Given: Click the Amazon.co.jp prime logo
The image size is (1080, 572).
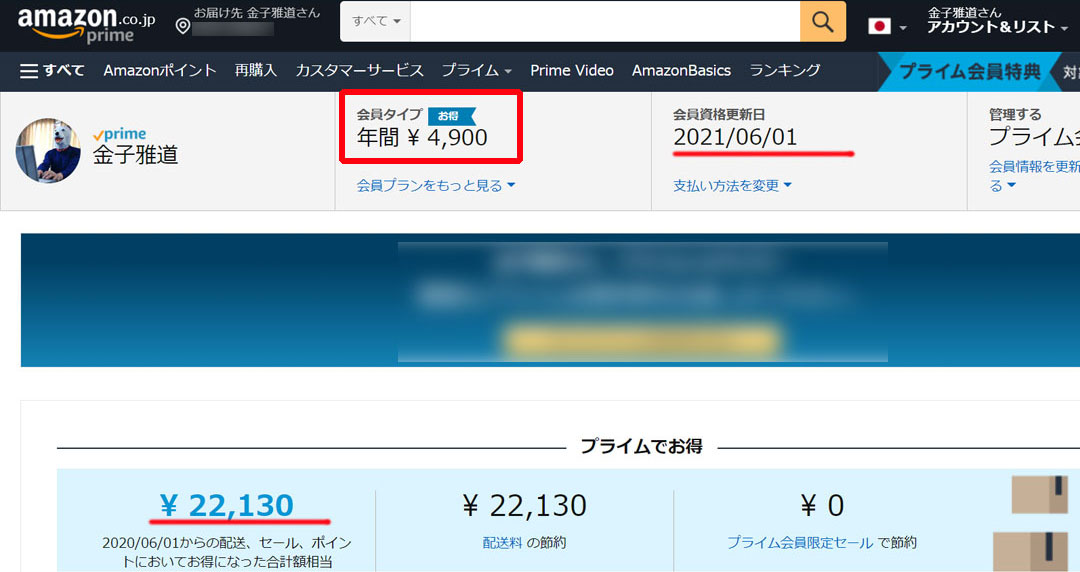Looking at the screenshot, I should [x=86, y=25].
